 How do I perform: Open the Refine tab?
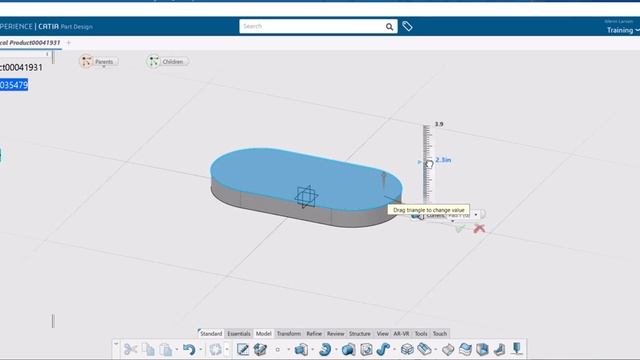tap(314, 333)
